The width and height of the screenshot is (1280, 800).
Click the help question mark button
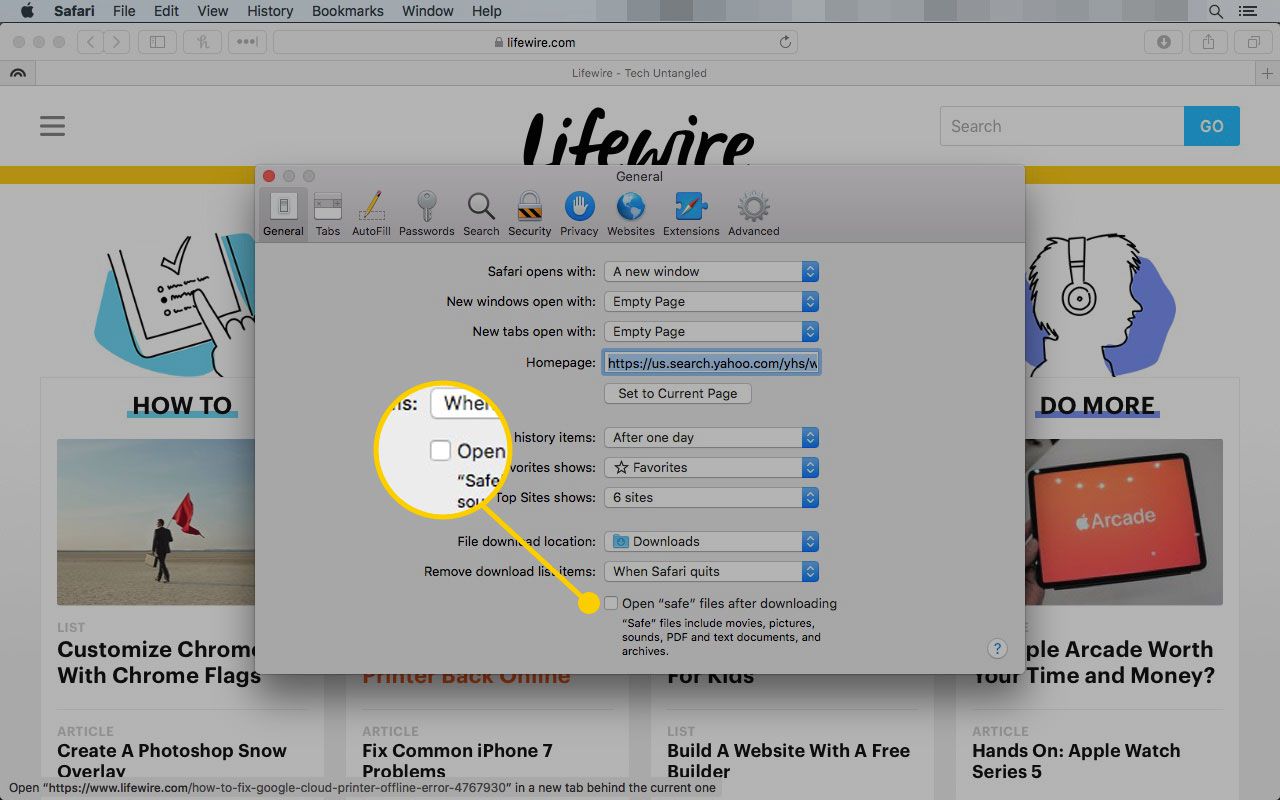pos(997,648)
